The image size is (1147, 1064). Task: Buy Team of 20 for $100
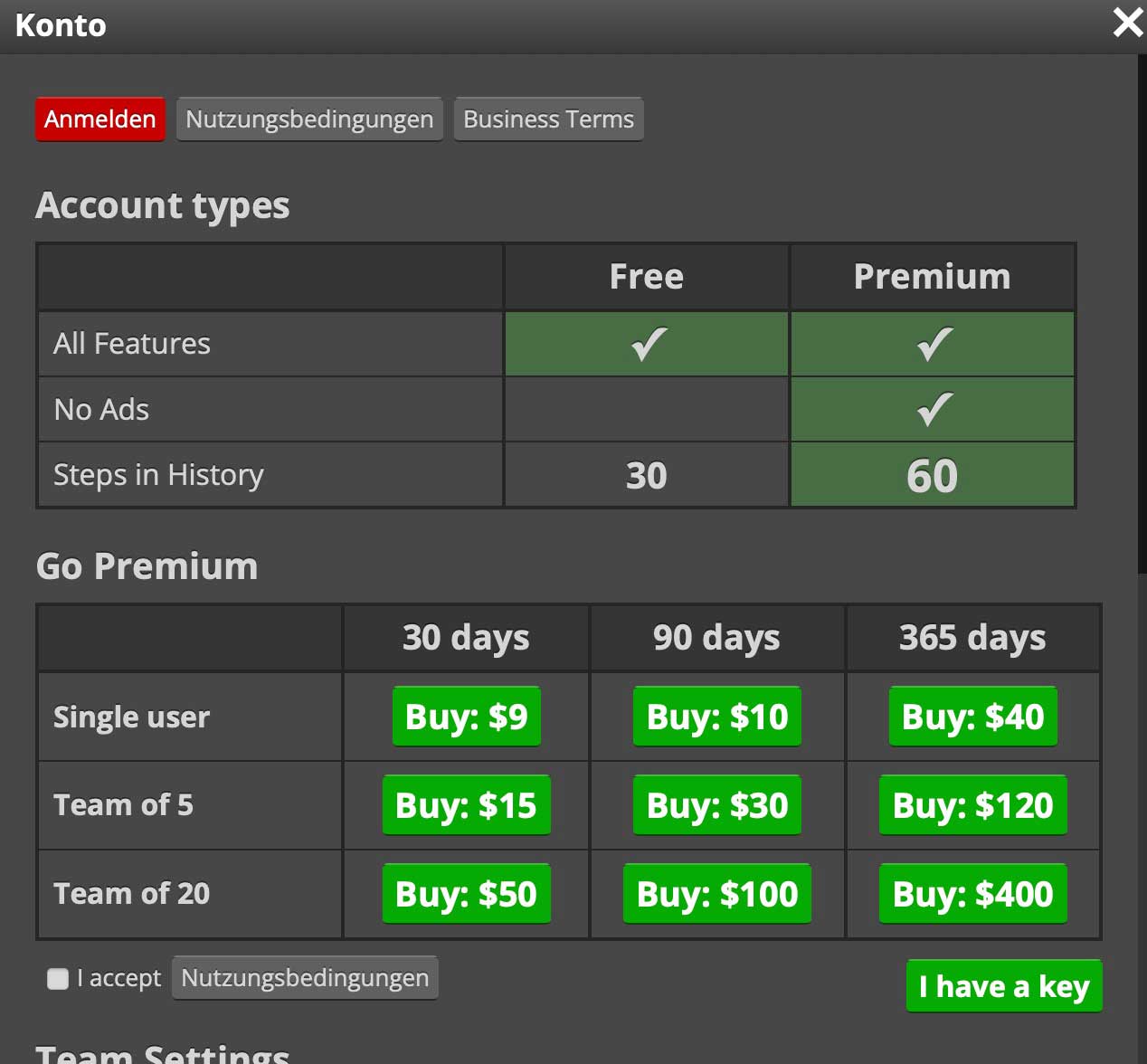coord(717,894)
